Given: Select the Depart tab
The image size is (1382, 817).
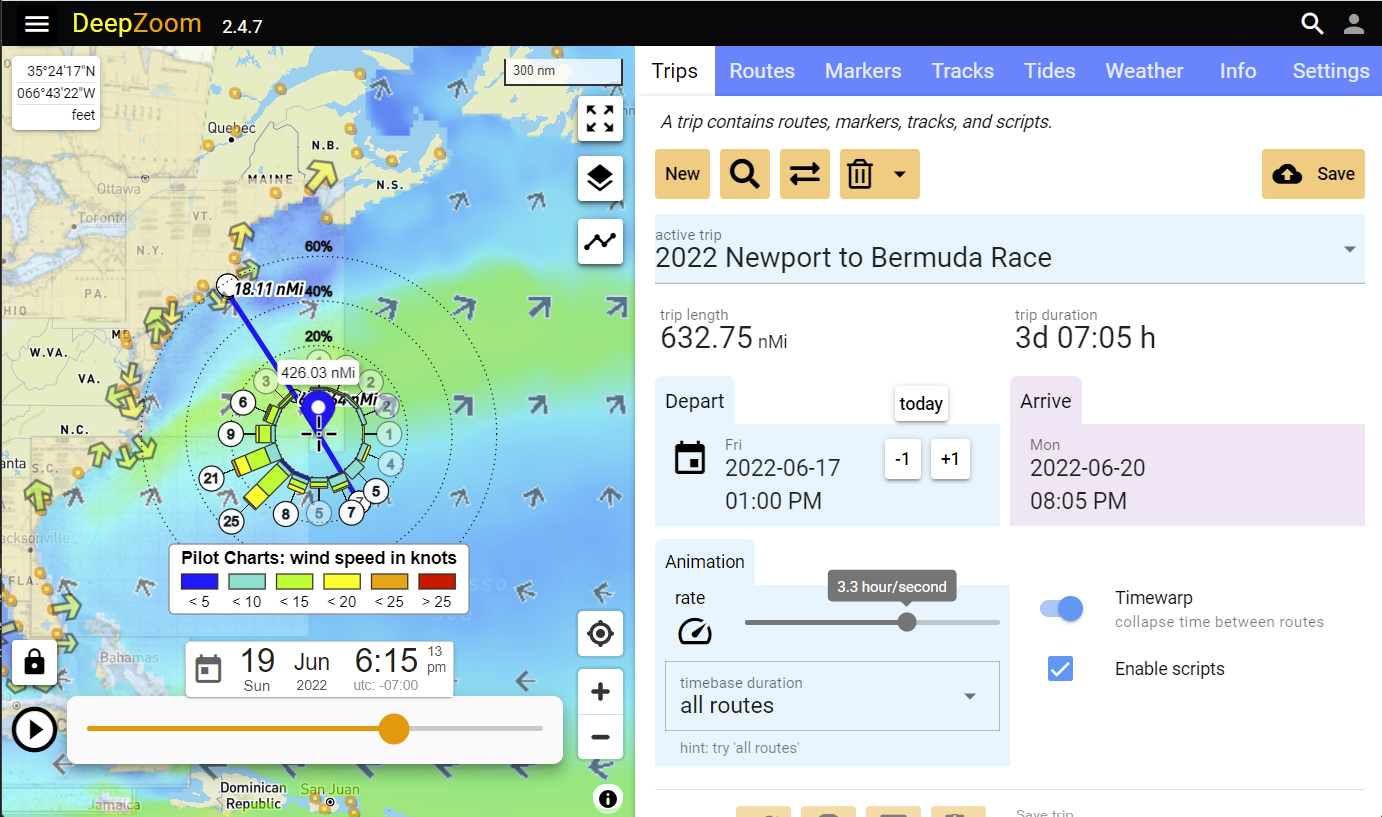Looking at the screenshot, I should [695, 401].
